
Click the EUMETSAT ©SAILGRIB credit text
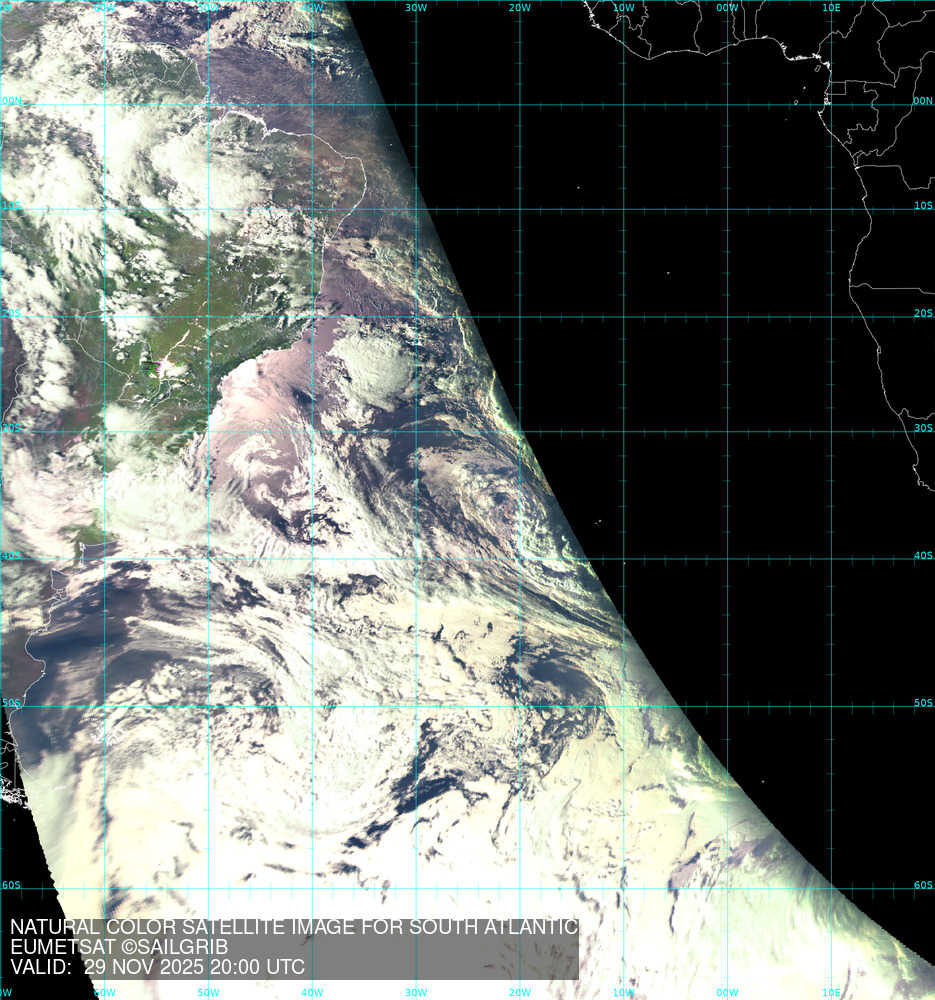tap(119, 947)
